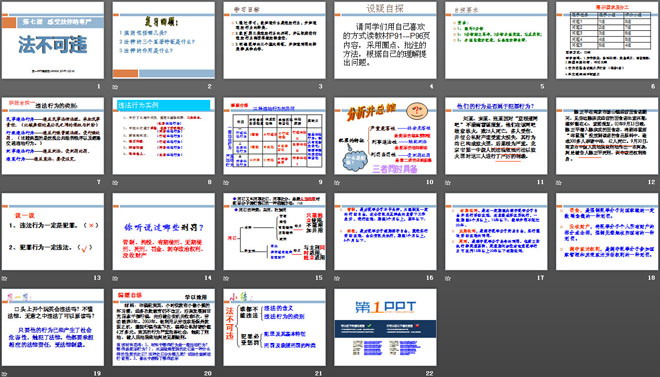Click the animation star icon under slide 2

pyautogui.click(x=115, y=87)
